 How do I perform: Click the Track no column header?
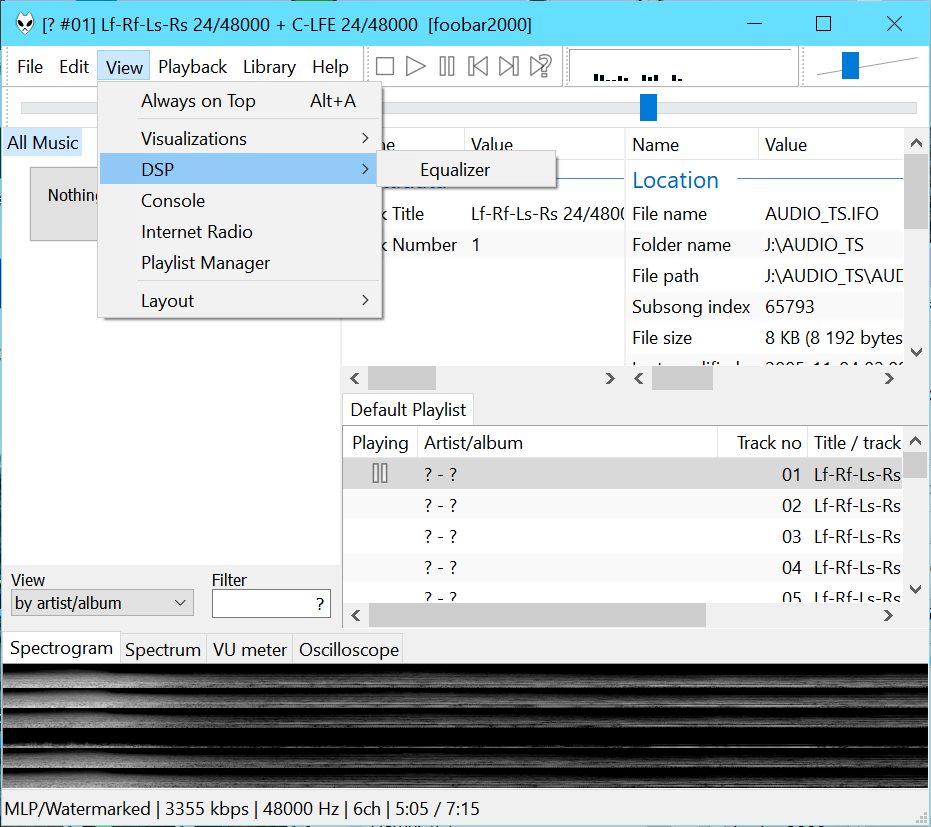[768, 443]
